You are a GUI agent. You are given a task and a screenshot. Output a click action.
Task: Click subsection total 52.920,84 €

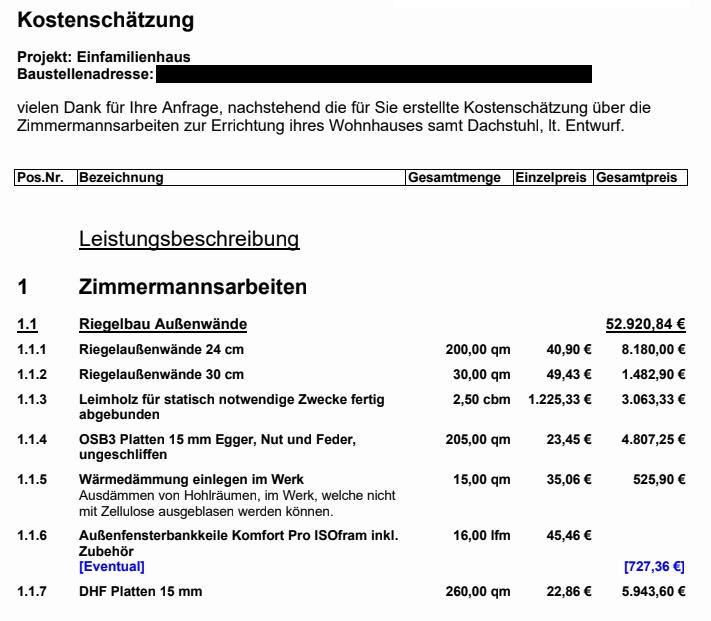(x=646, y=324)
